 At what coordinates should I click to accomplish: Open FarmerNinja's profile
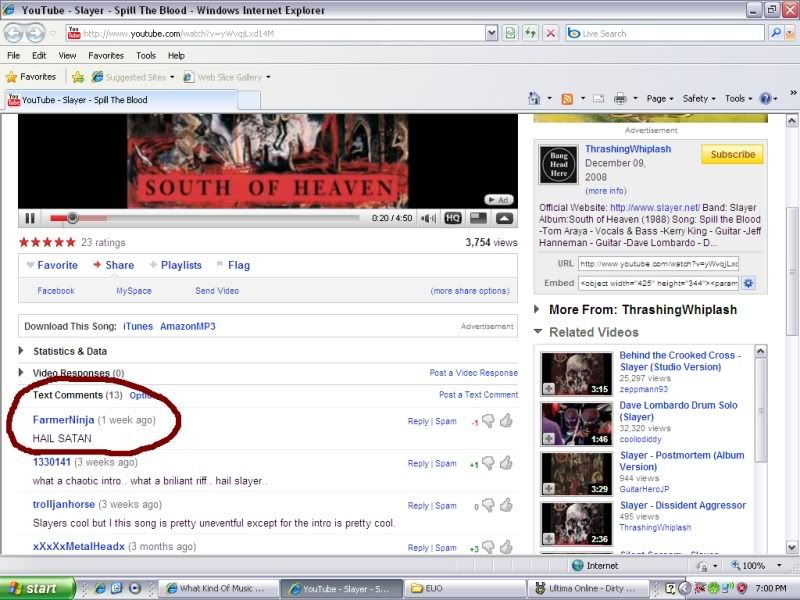coord(63,420)
